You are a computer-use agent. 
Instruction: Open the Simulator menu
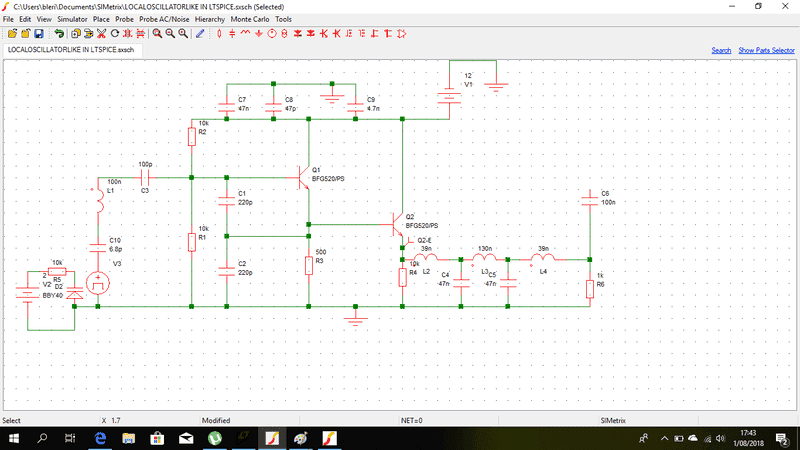click(71, 19)
